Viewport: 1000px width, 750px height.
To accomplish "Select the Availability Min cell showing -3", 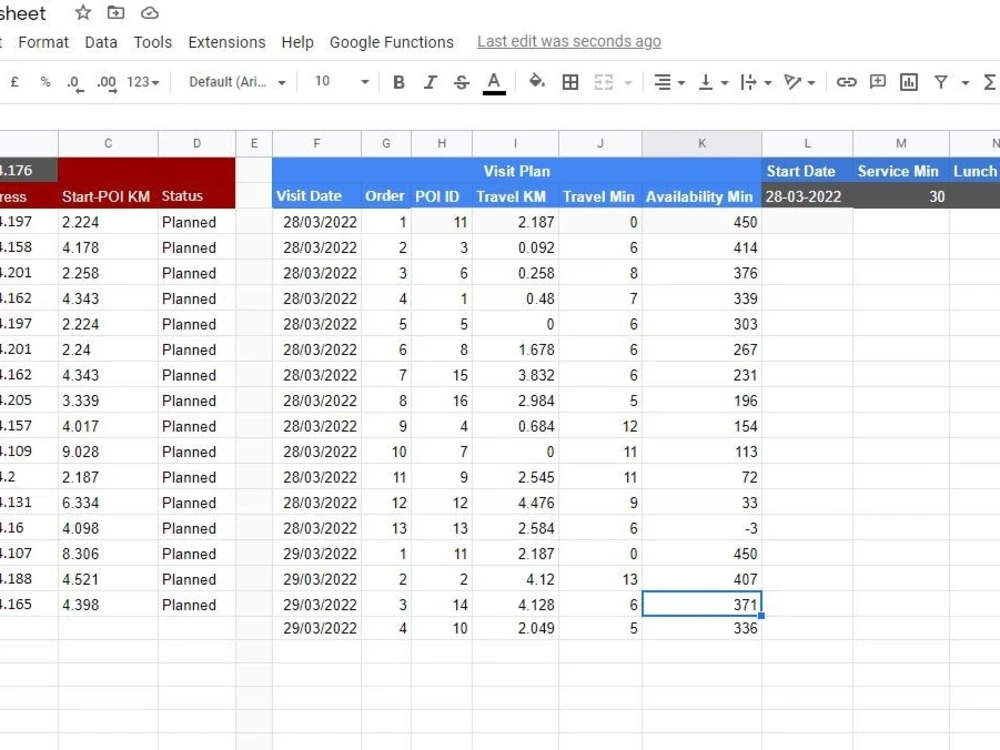I will (x=702, y=528).
